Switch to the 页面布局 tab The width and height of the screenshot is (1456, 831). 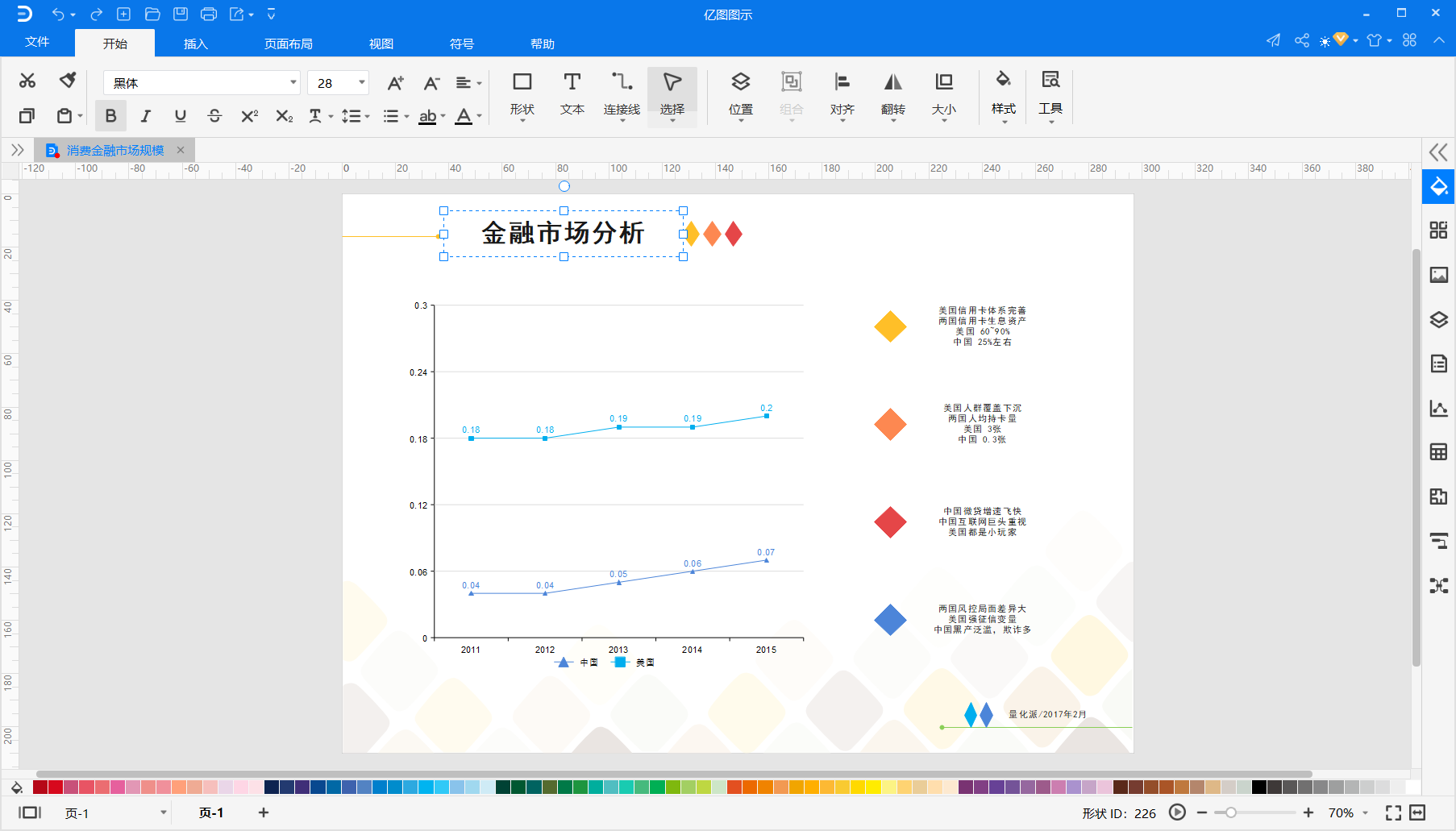click(x=289, y=44)
